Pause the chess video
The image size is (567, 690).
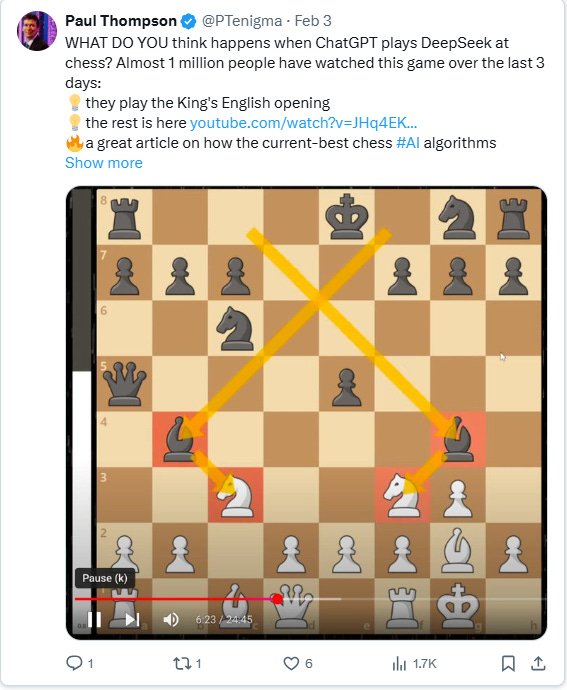coord(95,620)
